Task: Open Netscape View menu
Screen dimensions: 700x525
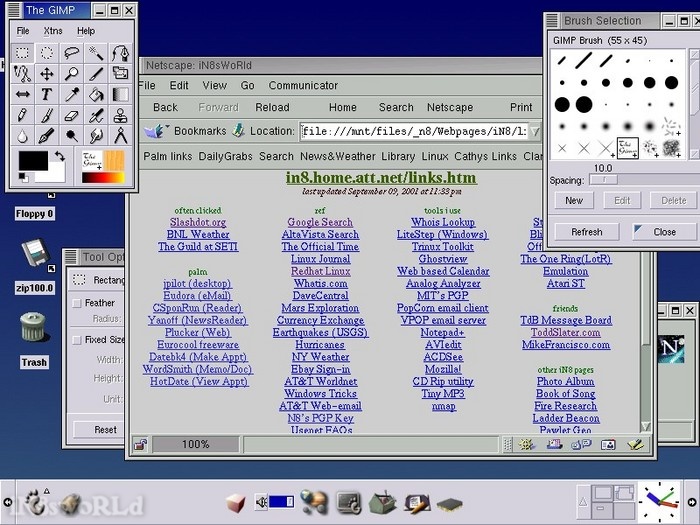Action: click(x=214, y=85)
